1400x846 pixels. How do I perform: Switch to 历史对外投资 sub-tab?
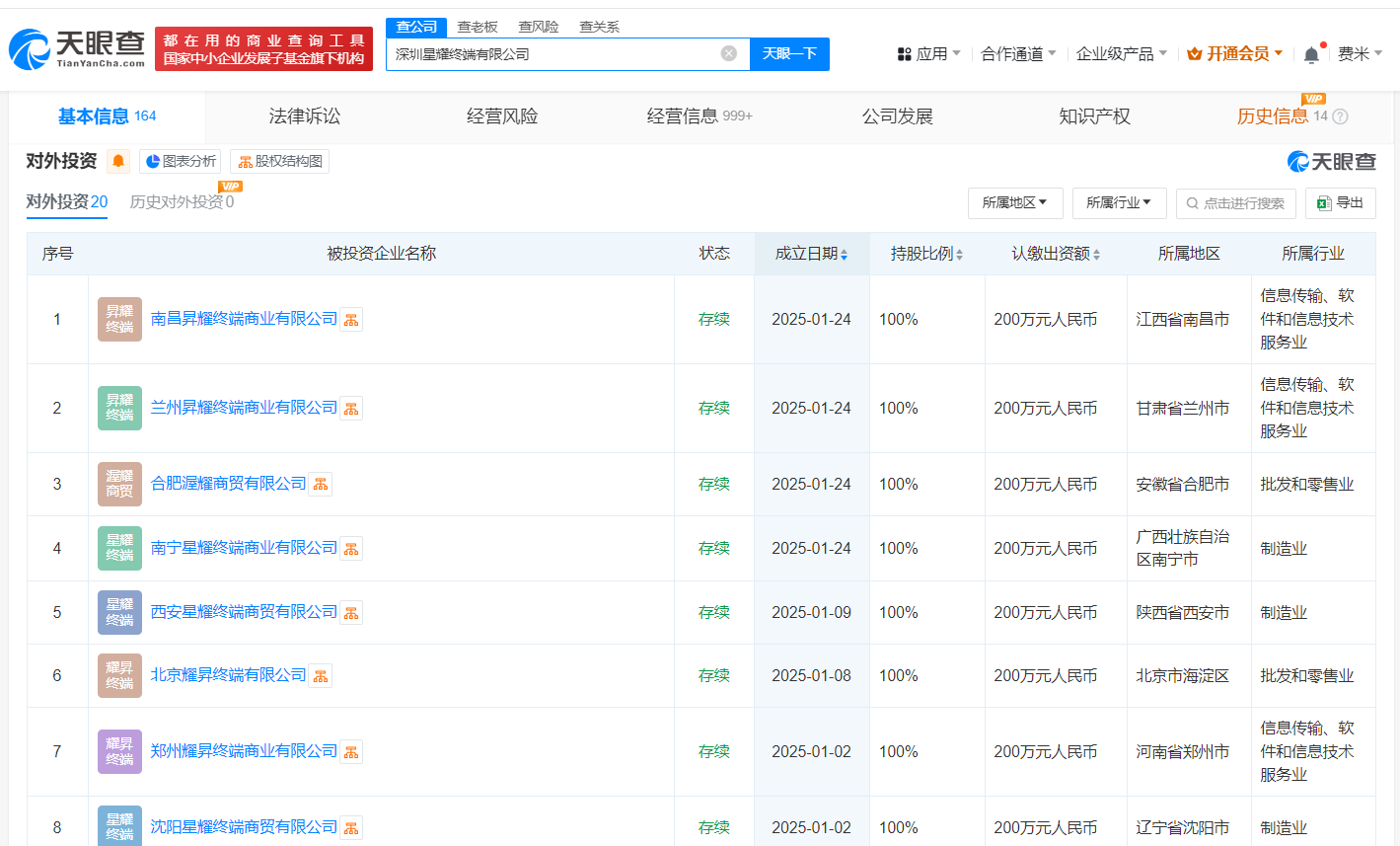click(x=182, y=202)
